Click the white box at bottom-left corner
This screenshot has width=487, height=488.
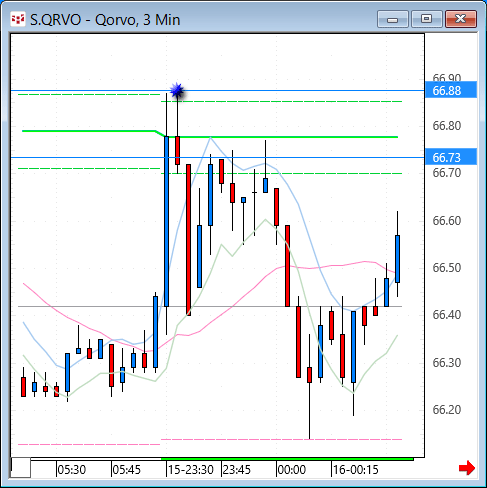pyautogui.click(x=21, y=468)
